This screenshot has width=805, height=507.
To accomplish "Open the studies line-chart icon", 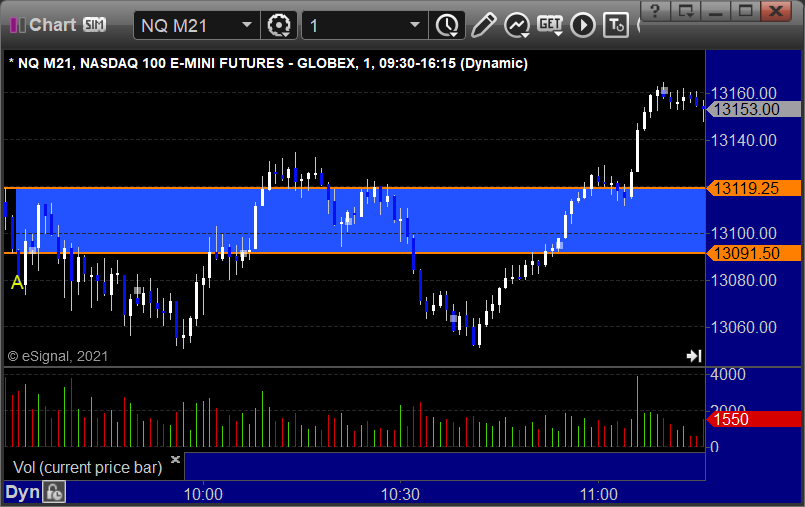I will pos(516,25).
